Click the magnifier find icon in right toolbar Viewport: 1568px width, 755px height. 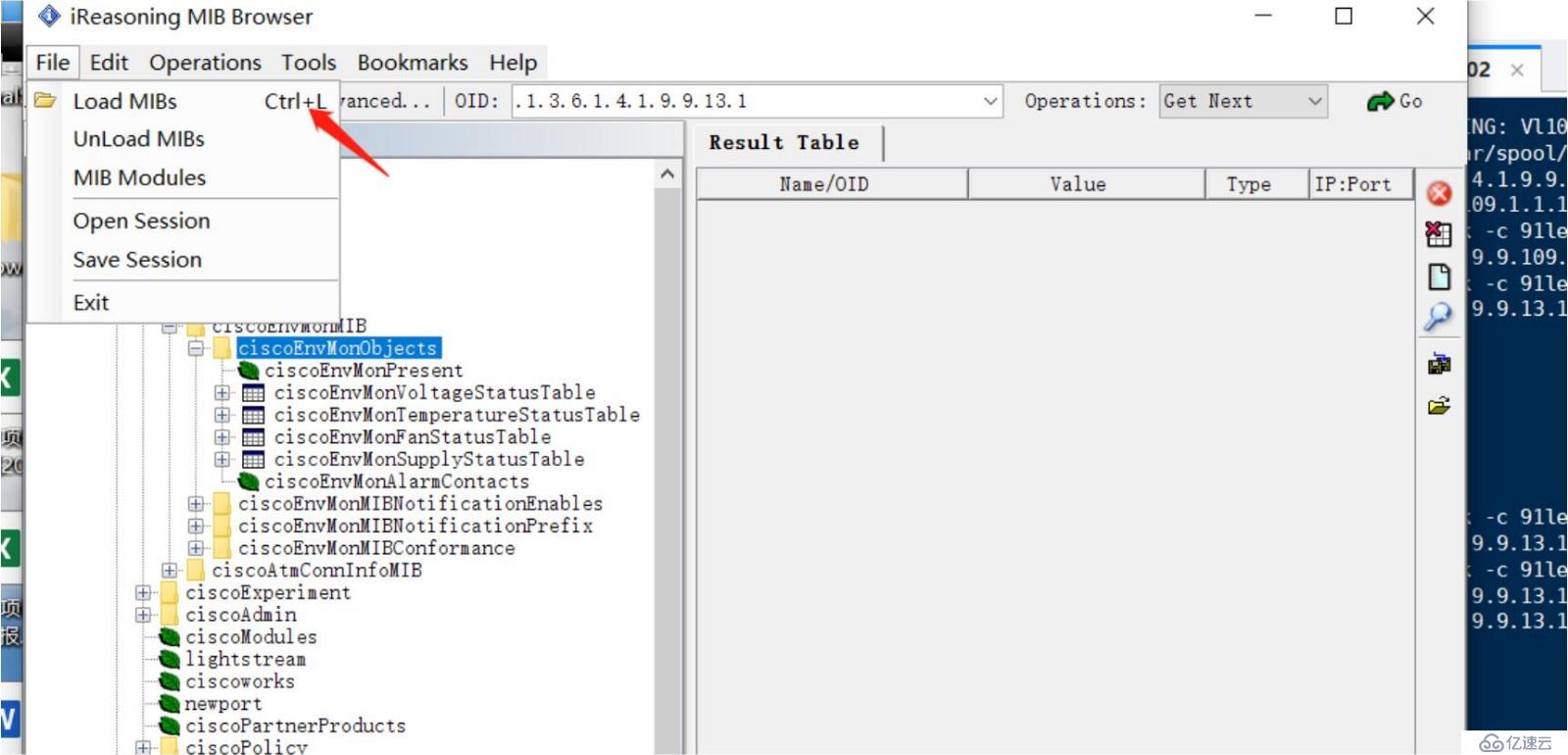[1439, 317]
